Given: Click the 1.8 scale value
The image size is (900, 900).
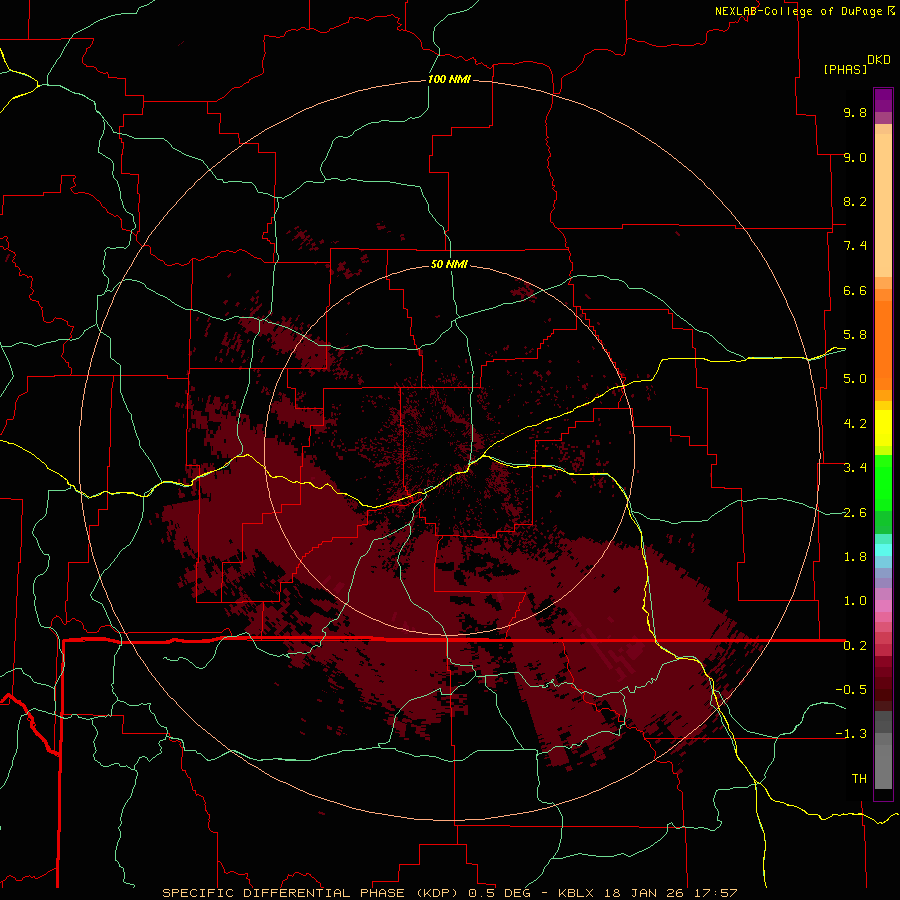Looking at the screenshot, I should click(x=855, y=557).
